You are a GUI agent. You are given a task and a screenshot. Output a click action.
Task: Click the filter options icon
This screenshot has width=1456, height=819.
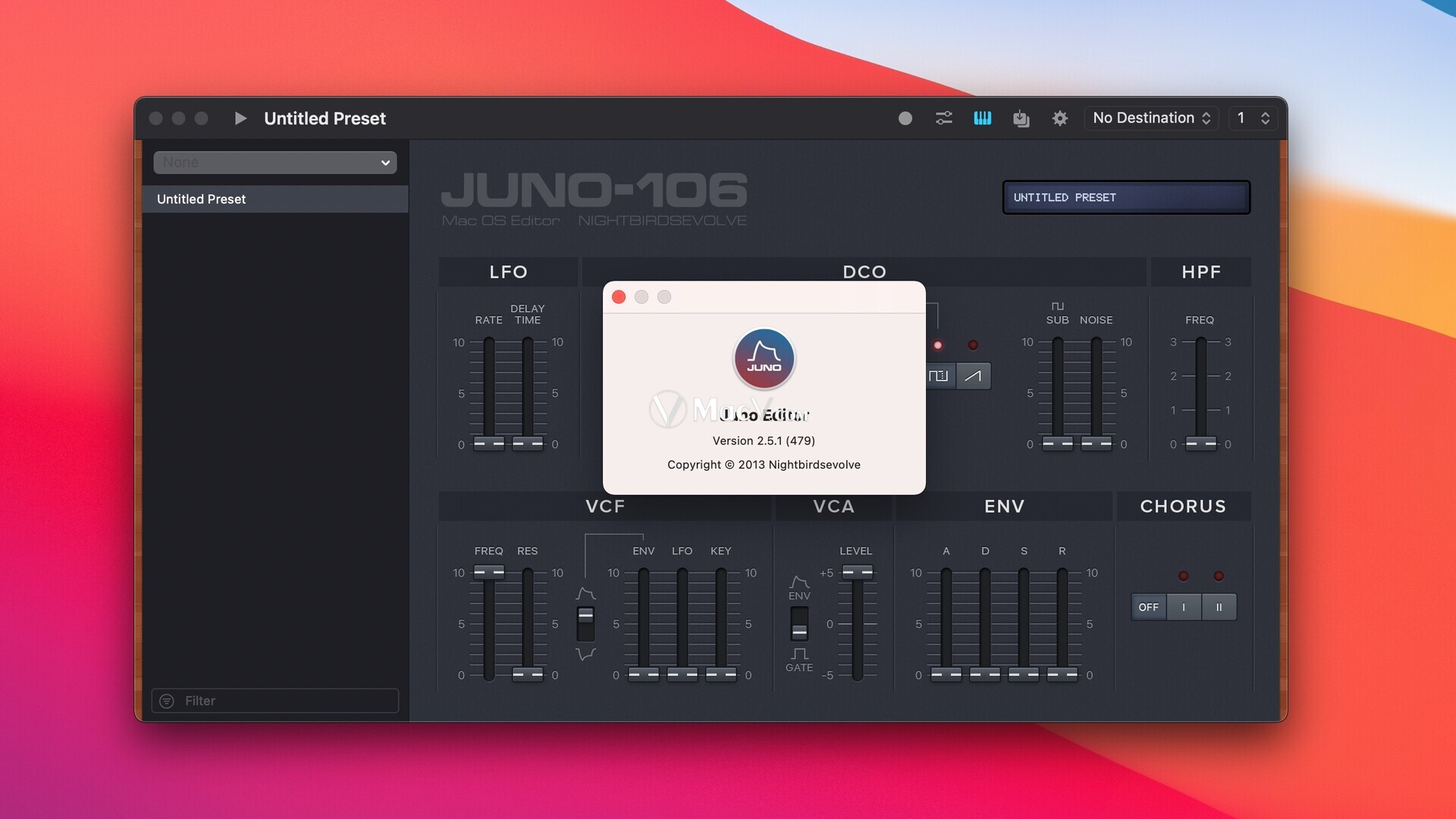pyautogui.click(x=167, y=701)
